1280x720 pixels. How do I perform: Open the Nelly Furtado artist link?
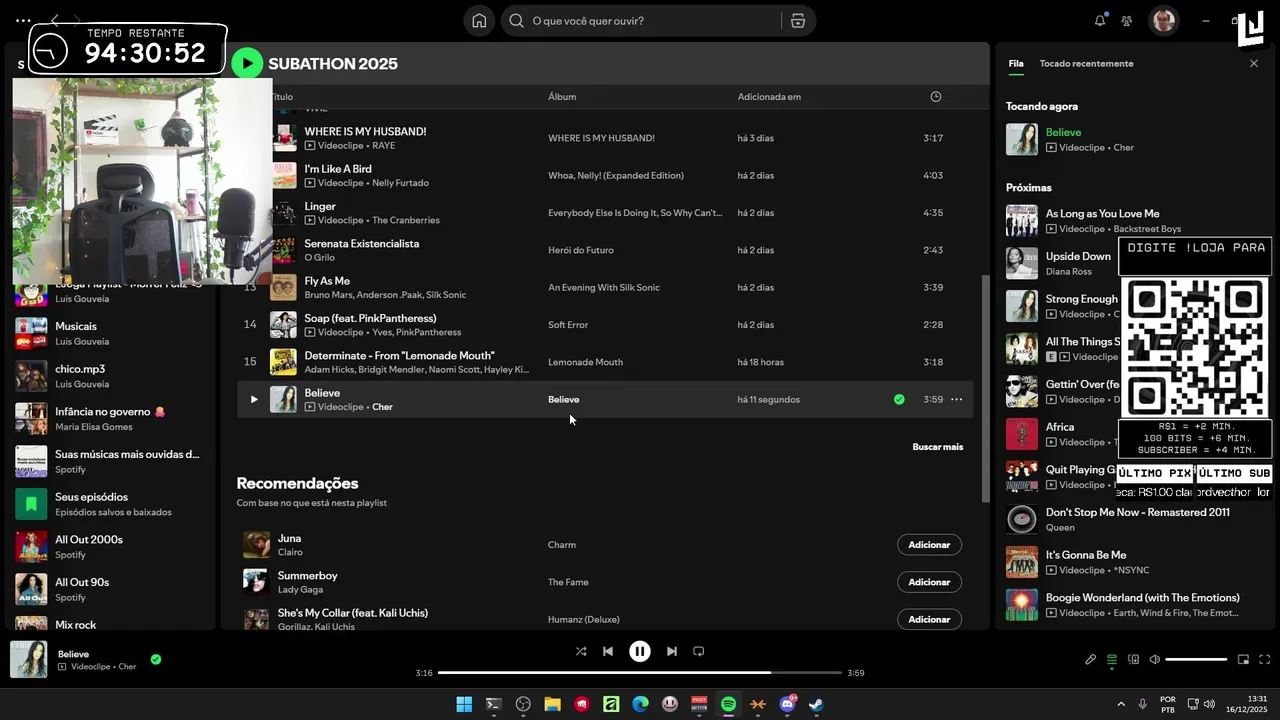(x=400, y=183)
